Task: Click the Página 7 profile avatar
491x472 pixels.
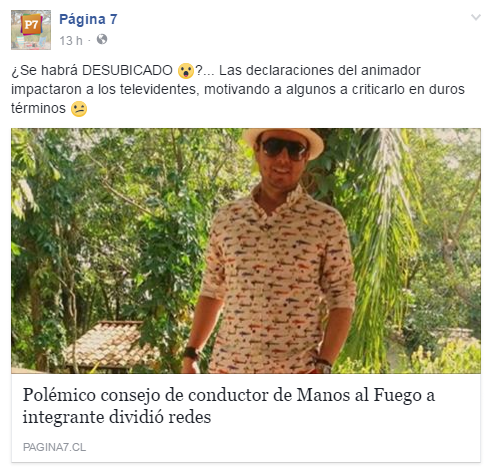Action: 31,30
